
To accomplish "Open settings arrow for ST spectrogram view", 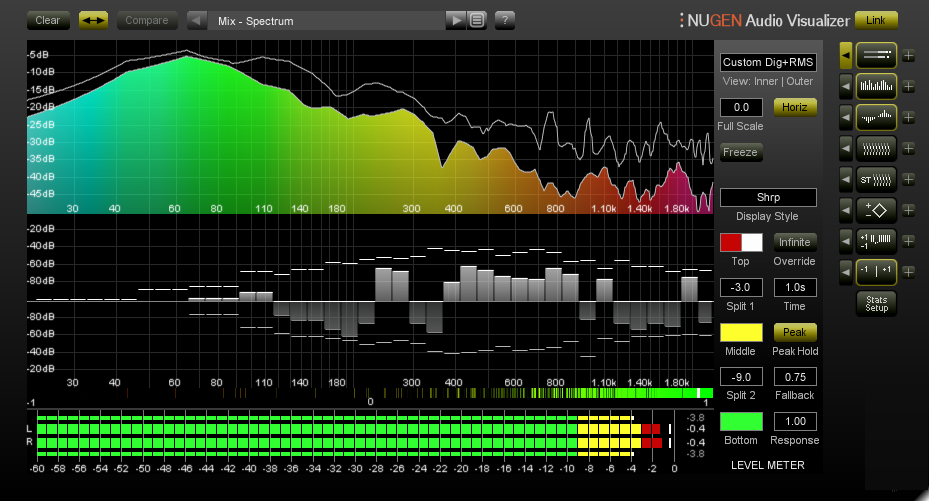I will tap(845, 179).
